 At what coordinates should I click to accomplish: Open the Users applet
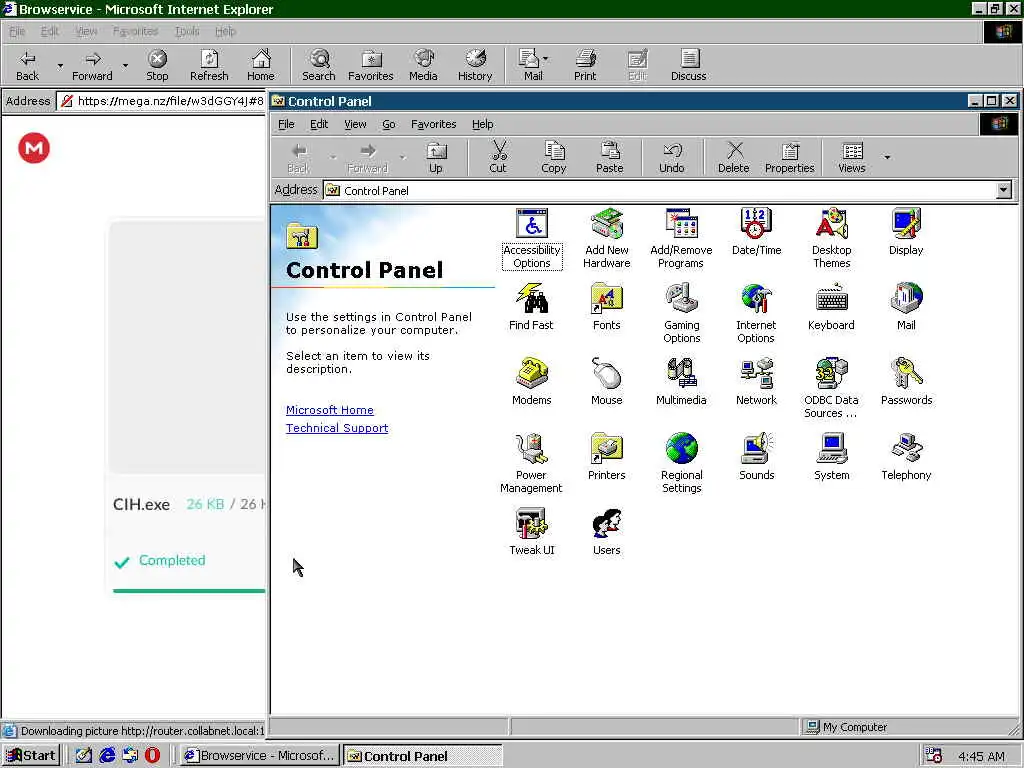pos(607,532)
